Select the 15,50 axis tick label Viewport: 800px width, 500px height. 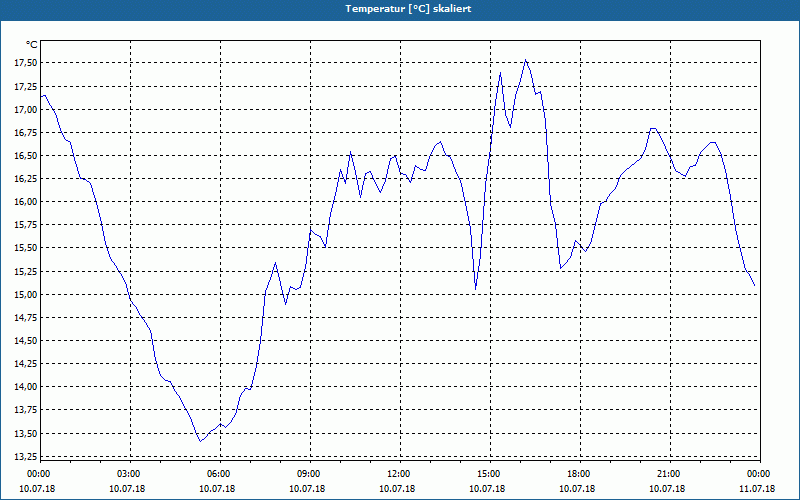[25, 248]
